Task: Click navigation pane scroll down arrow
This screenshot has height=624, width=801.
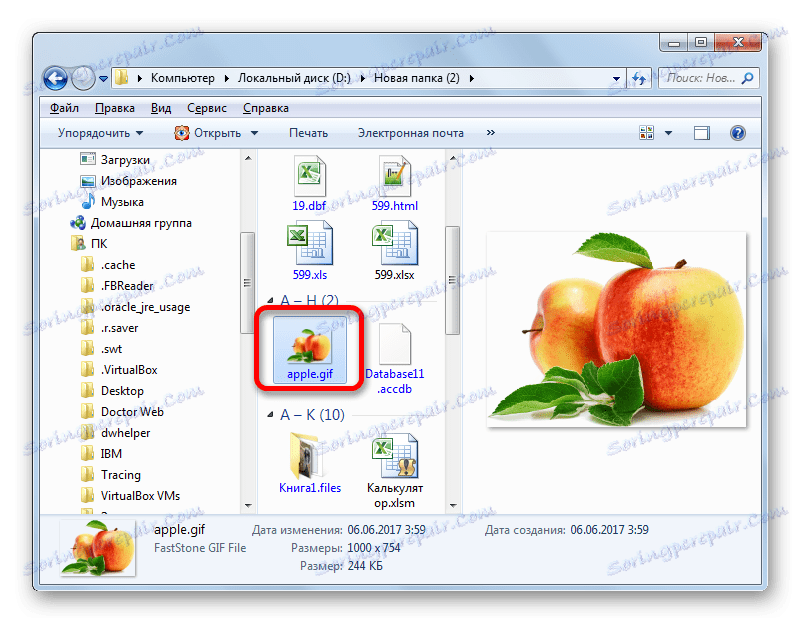Action: (x=248, y=506)
